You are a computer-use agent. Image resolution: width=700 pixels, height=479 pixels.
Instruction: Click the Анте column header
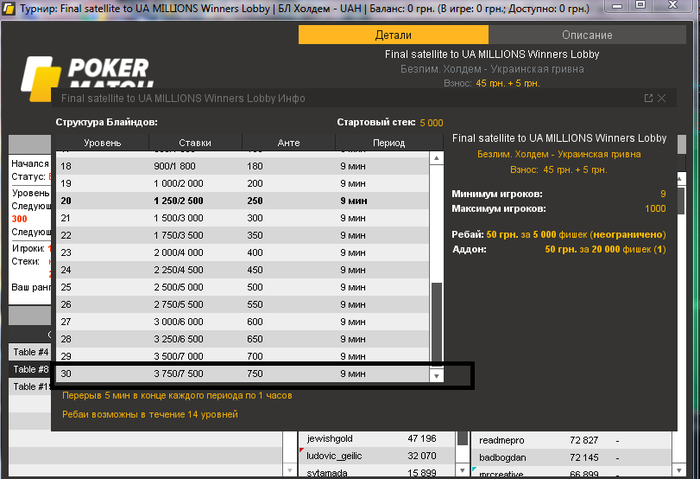click(x=288, y=143)
